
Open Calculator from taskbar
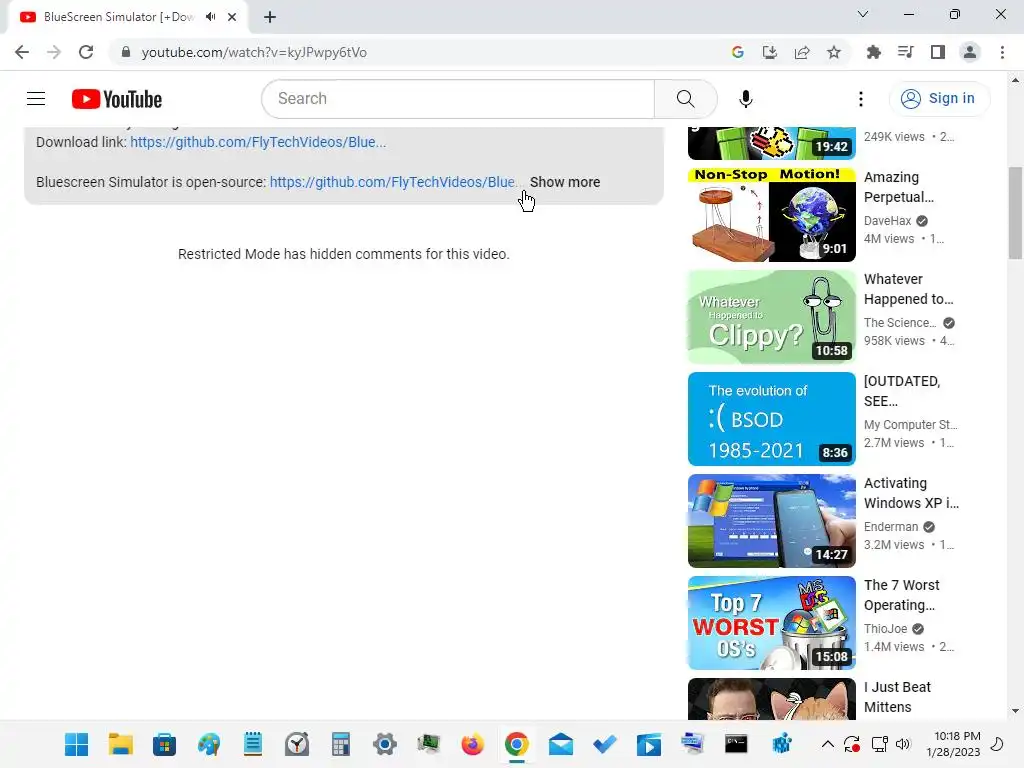click(340, 744)
